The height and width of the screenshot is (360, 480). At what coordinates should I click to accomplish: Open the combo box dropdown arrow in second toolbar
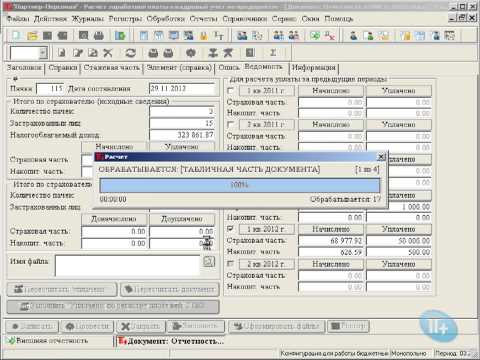click(43, 53)
